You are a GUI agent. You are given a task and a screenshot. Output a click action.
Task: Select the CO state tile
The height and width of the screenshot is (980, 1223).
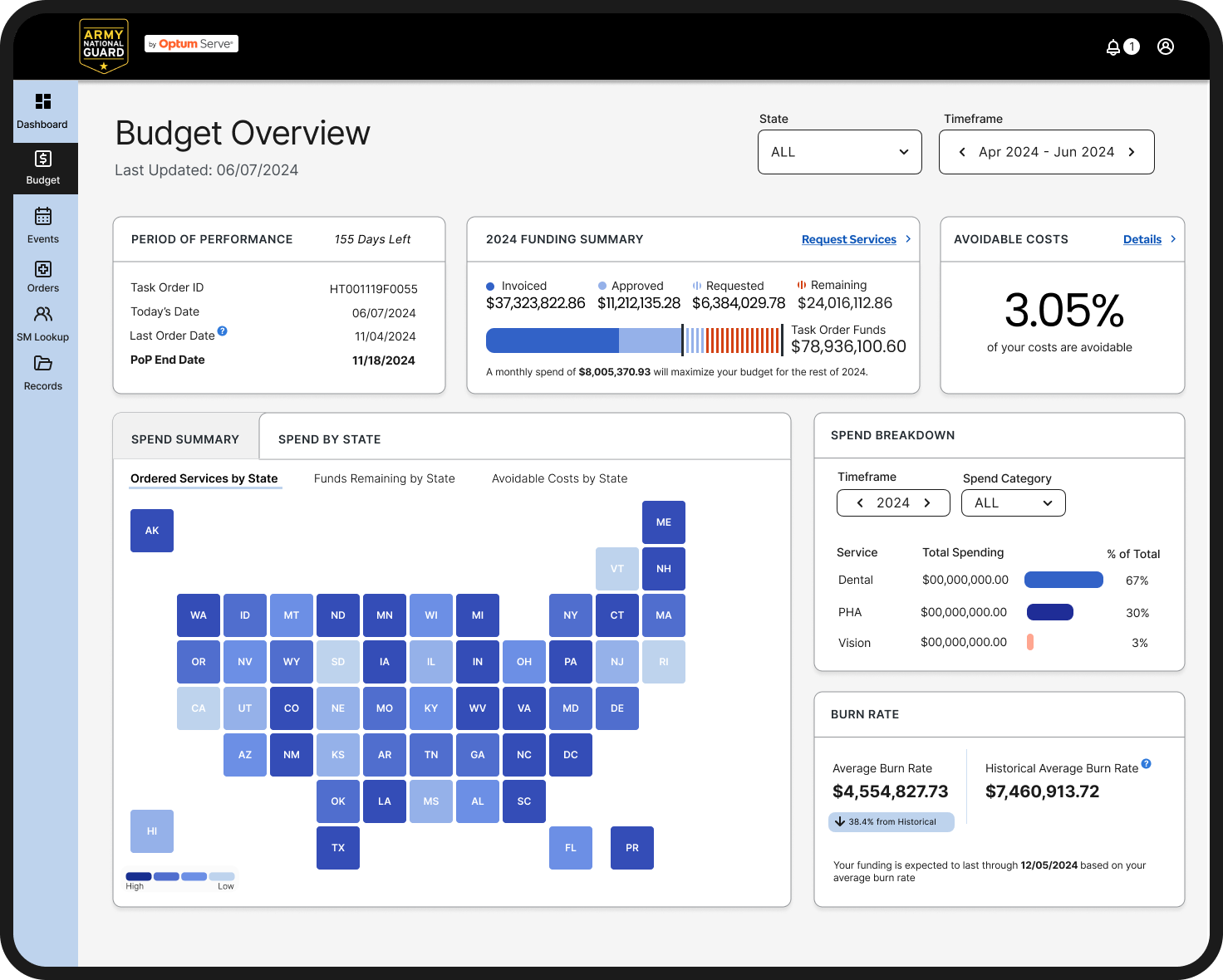click(292, 708)
